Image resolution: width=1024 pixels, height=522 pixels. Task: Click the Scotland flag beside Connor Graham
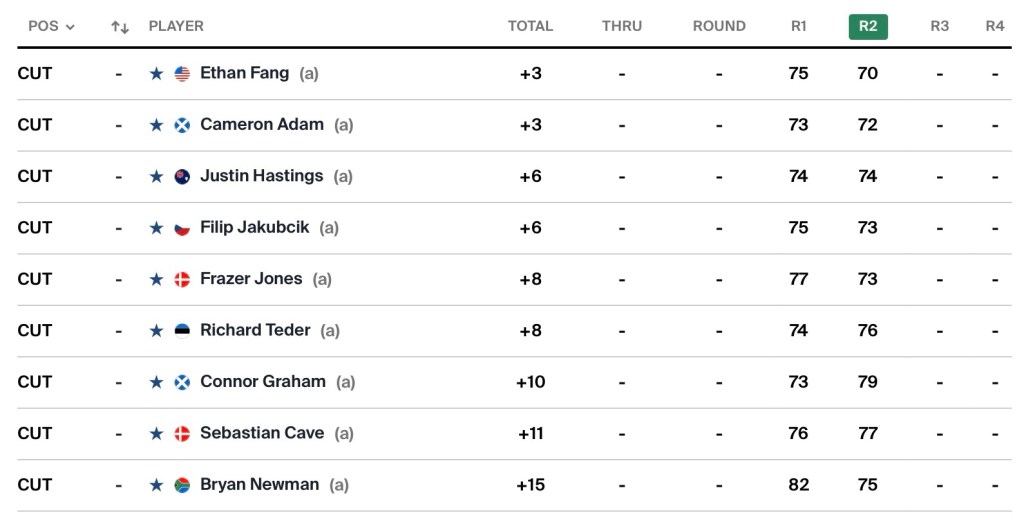point(182,382)
